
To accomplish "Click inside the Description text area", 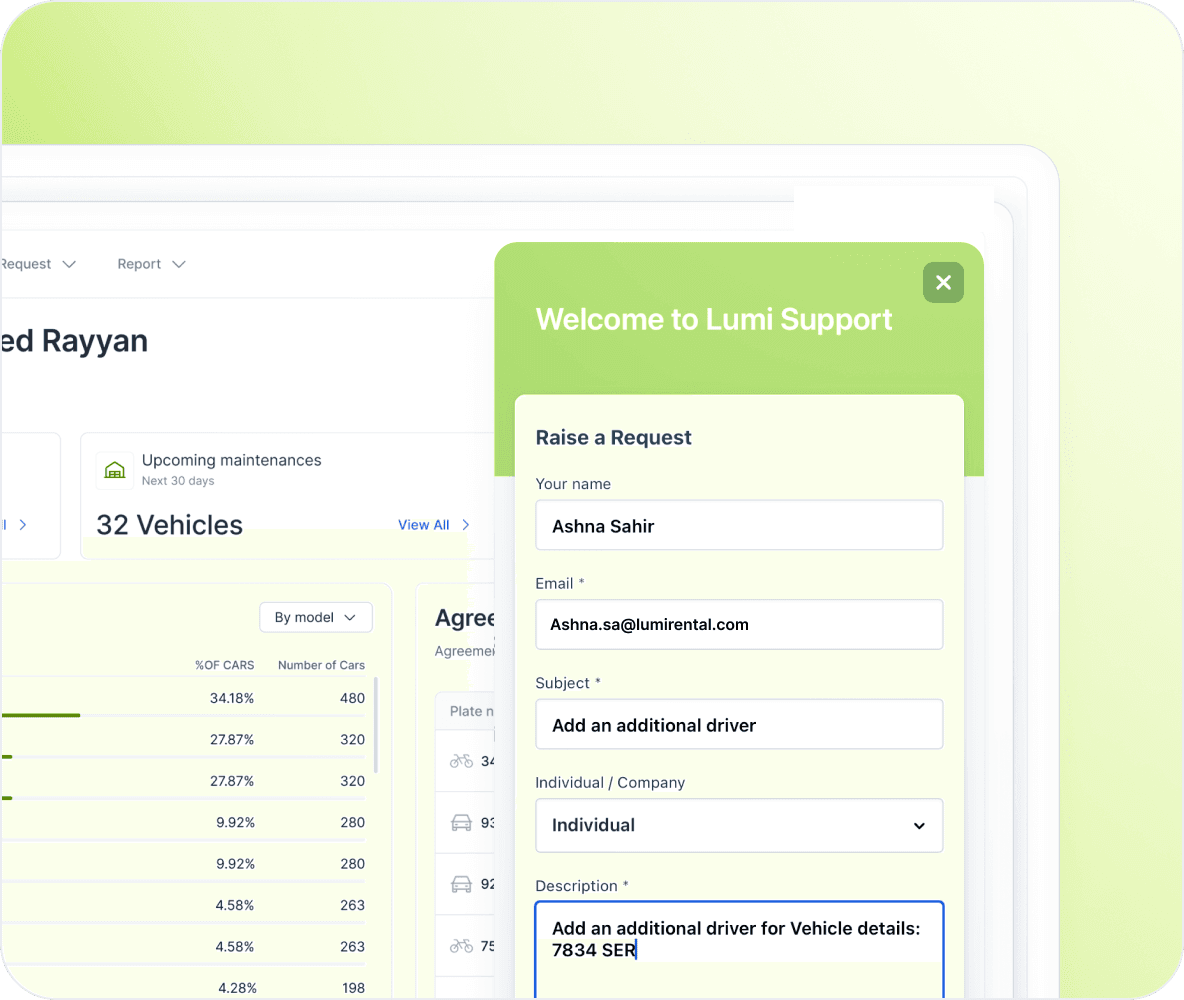I will click(x=739, y=950).
